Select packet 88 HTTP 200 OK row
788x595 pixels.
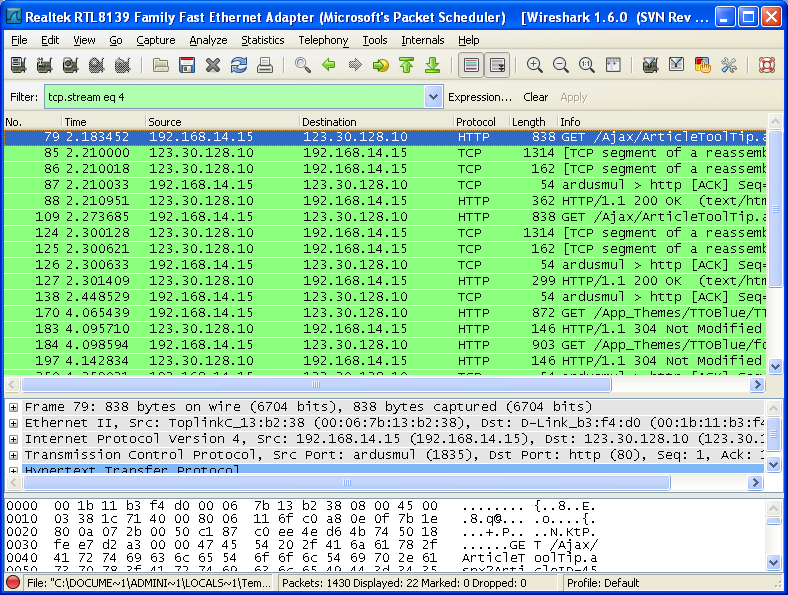(385, 201)
